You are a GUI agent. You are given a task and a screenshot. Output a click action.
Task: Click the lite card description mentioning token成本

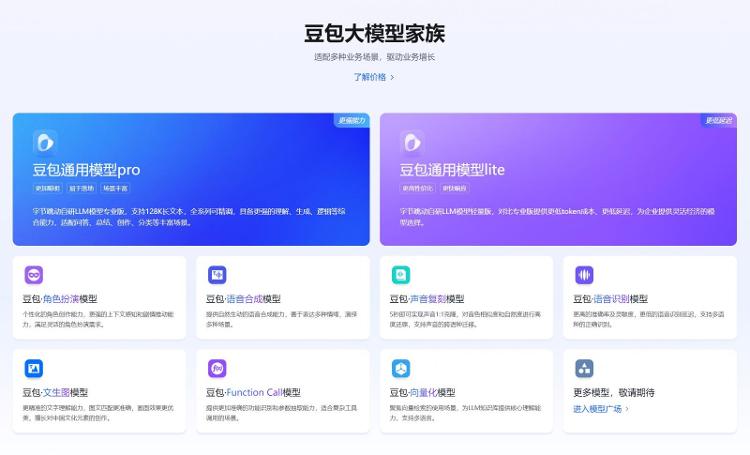pos(558,217)
